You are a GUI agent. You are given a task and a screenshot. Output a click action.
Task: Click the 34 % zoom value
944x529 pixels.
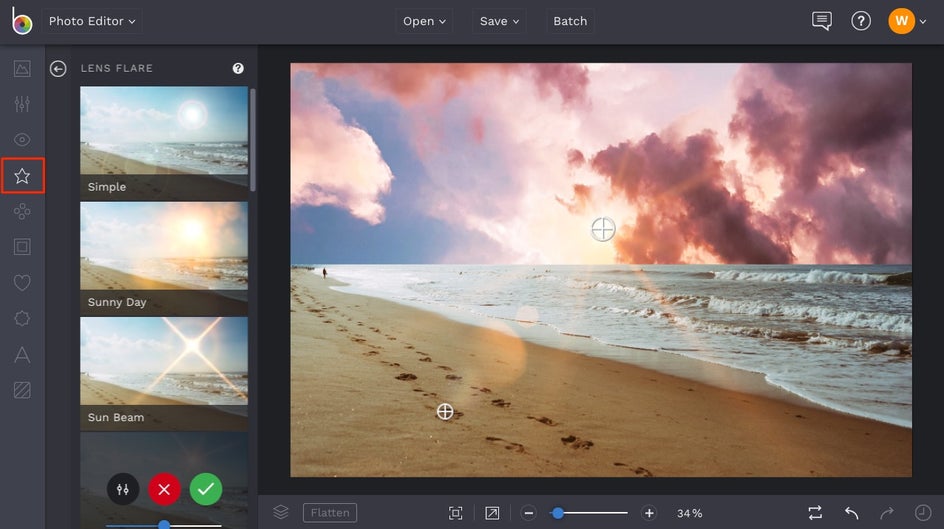coord(689,513)
